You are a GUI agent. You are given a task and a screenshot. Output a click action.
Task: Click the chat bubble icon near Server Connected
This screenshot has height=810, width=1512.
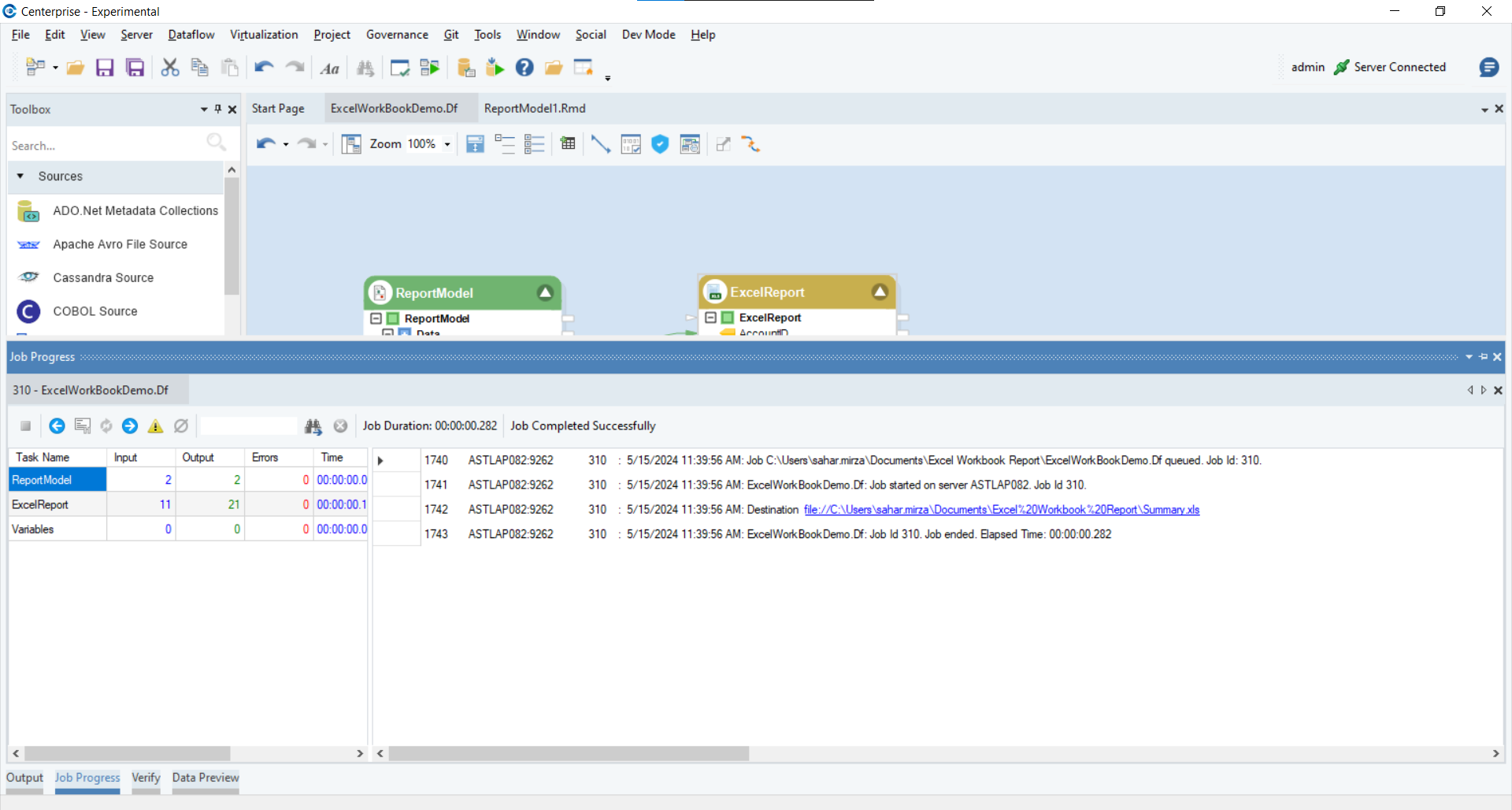(1488, 68)
